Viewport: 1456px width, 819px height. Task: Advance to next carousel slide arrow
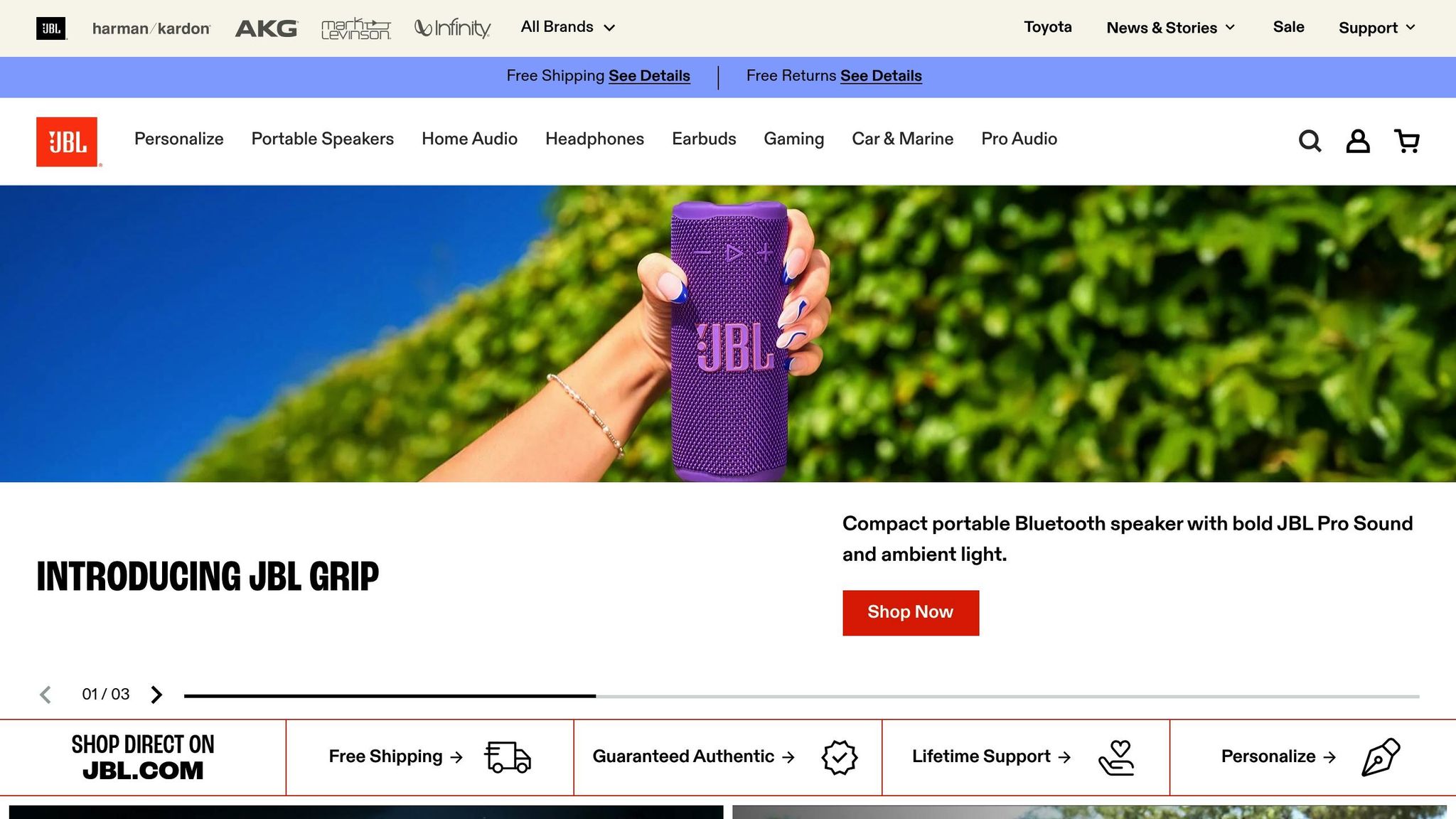(156, 695)
